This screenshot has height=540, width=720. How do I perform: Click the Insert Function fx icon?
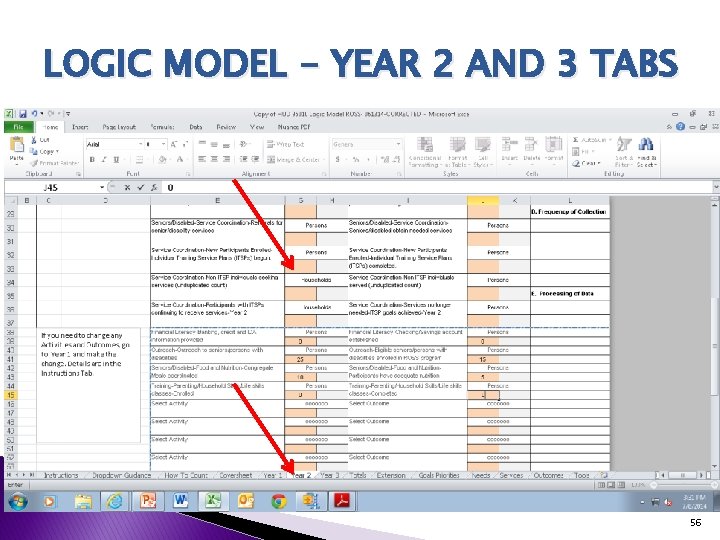(154, 187)
